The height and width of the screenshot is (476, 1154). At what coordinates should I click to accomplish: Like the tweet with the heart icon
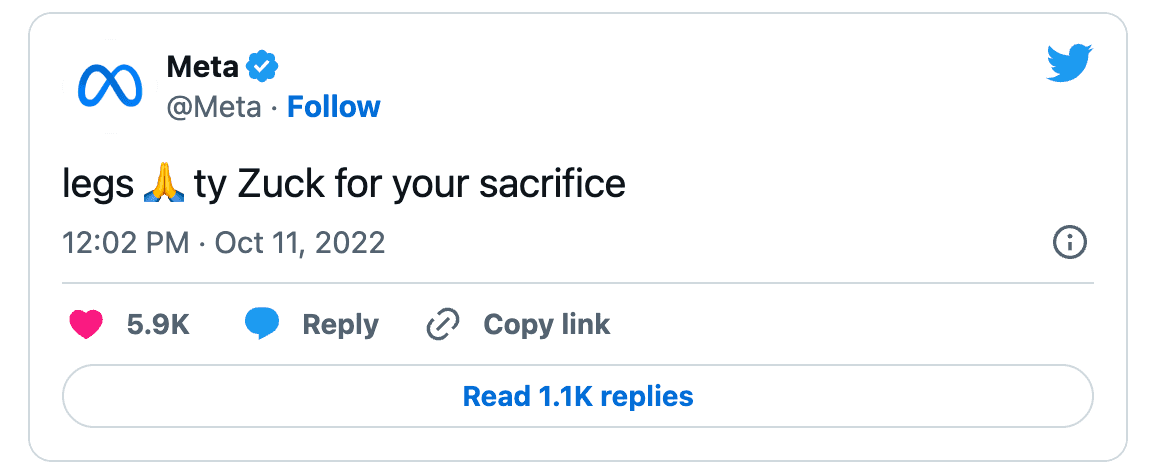86,324
